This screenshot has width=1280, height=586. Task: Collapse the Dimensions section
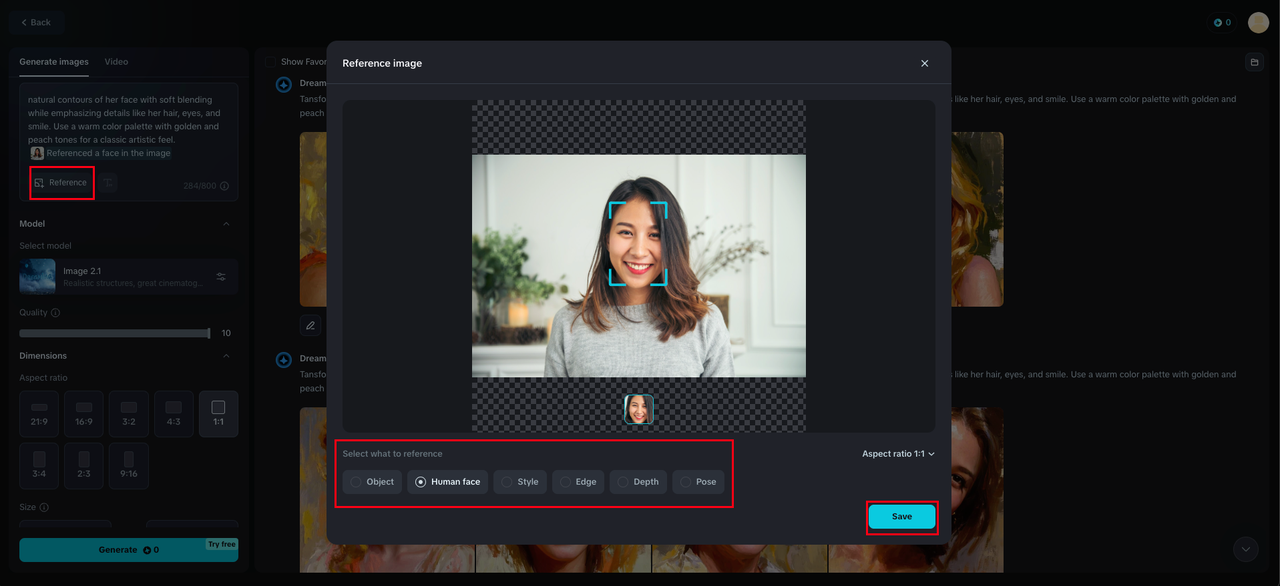[x=226, y=356]
